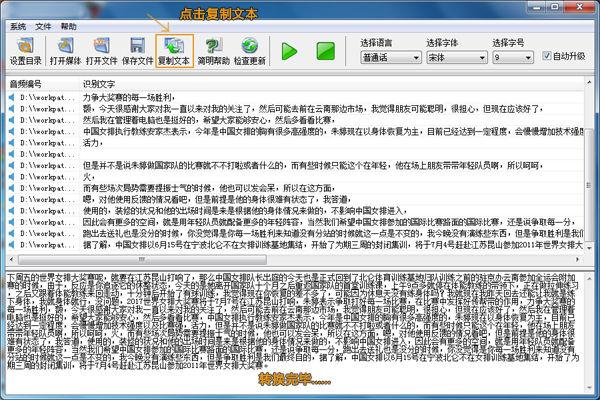Click text pane scrollbar down arrow

pos(589,388)
